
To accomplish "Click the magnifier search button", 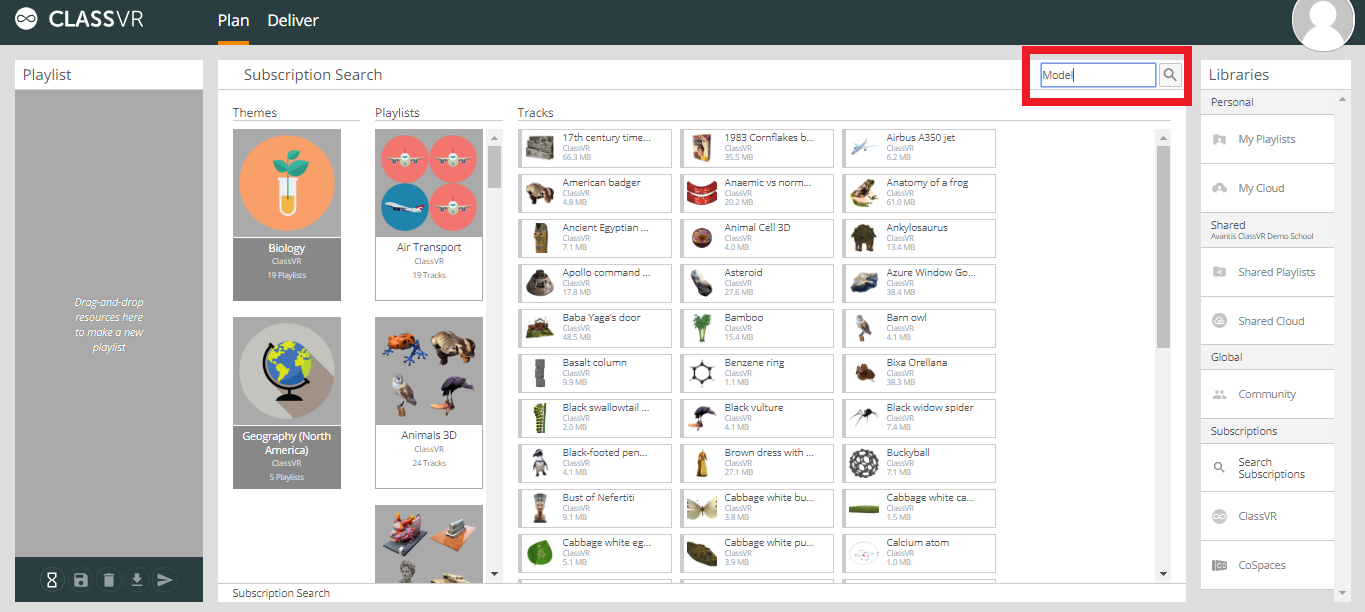I will click(1170, 75).
